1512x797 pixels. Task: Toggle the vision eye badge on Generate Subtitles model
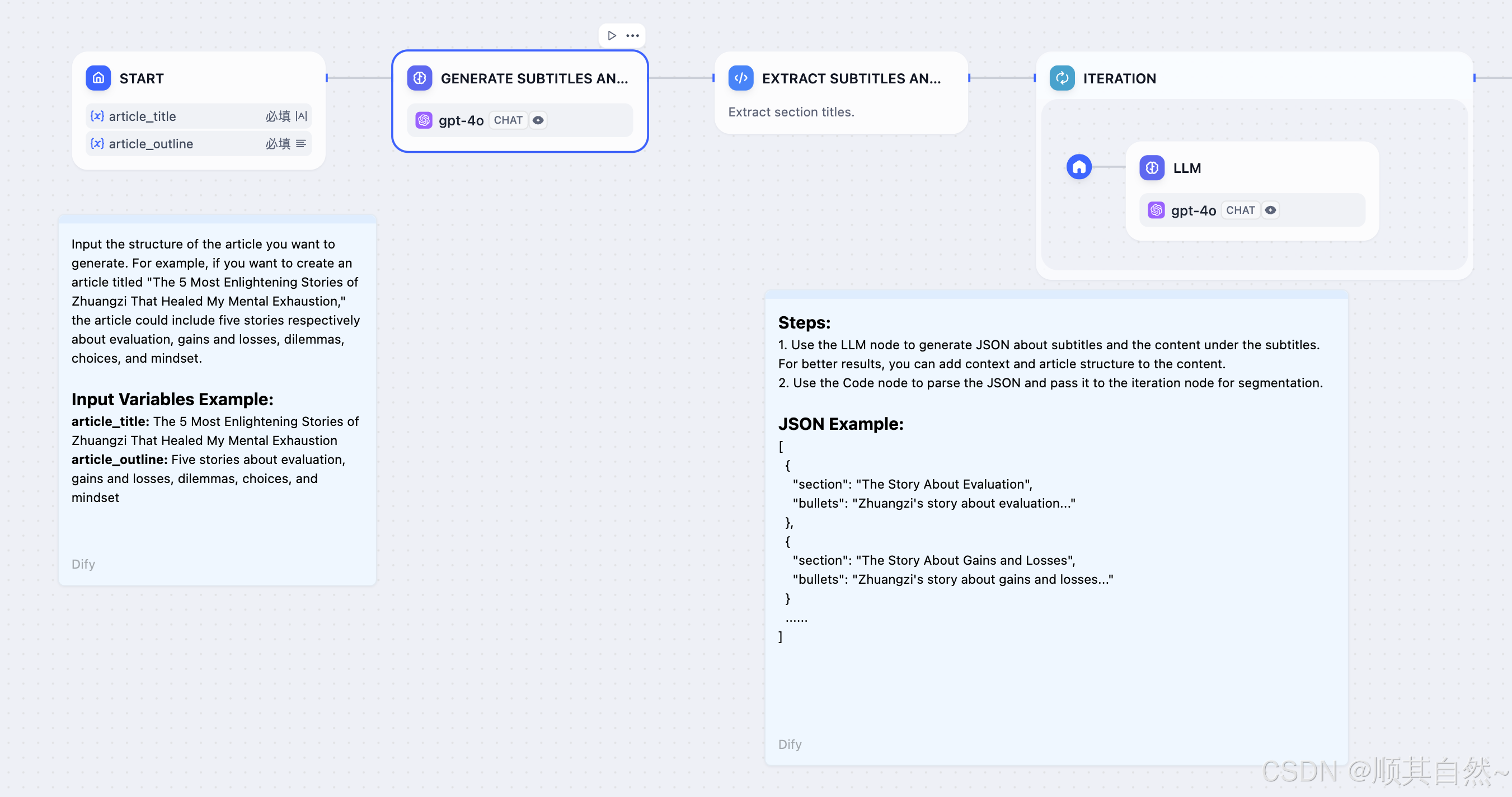pos(538,120)
